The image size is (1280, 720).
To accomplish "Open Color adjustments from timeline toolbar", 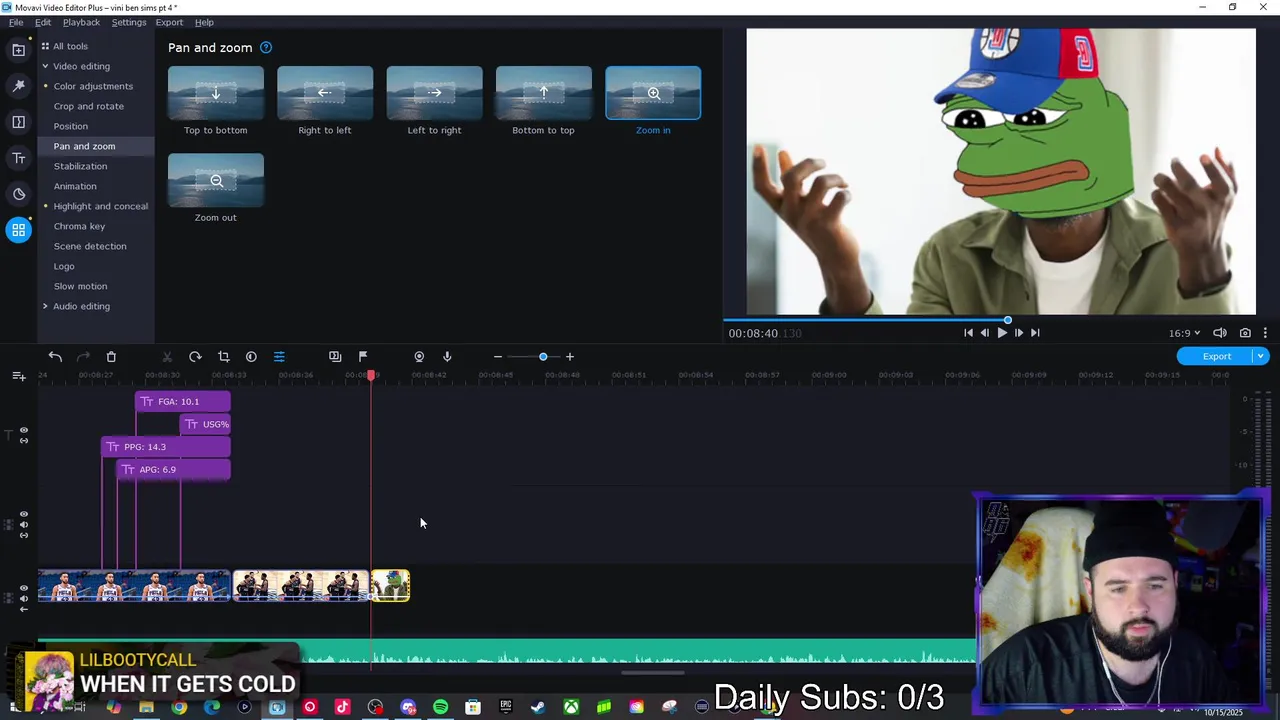I will click(251, 357).
